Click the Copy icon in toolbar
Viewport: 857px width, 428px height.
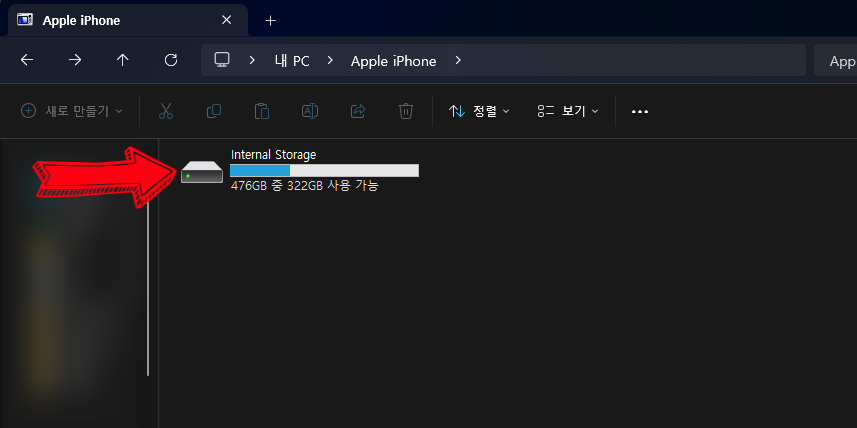[x=214, y=112]
